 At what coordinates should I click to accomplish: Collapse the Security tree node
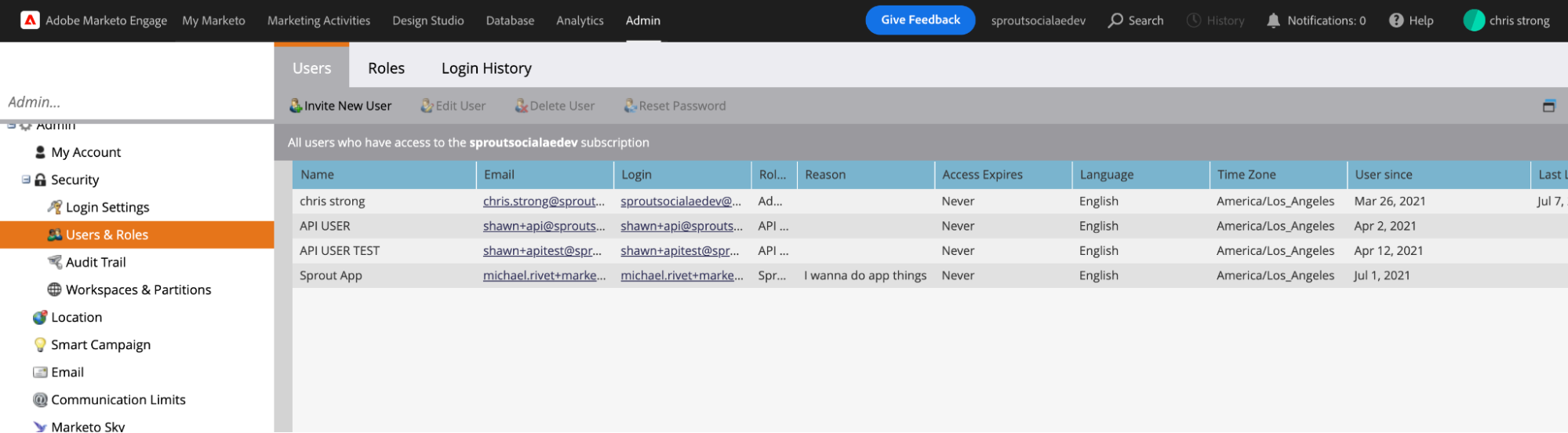coord(26,180)
